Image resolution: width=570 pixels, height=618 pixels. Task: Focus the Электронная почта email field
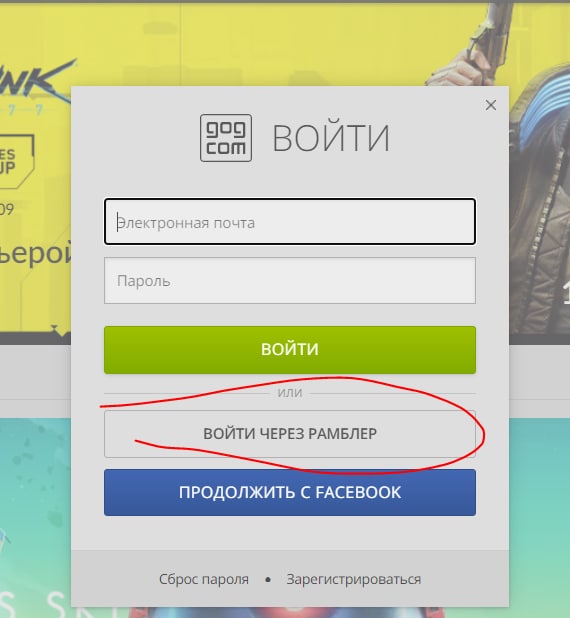(290, 222)
